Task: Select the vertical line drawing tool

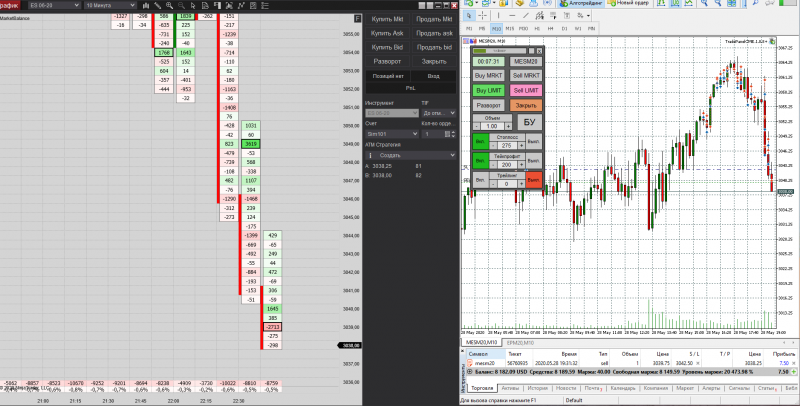Action: click(498, 16)
